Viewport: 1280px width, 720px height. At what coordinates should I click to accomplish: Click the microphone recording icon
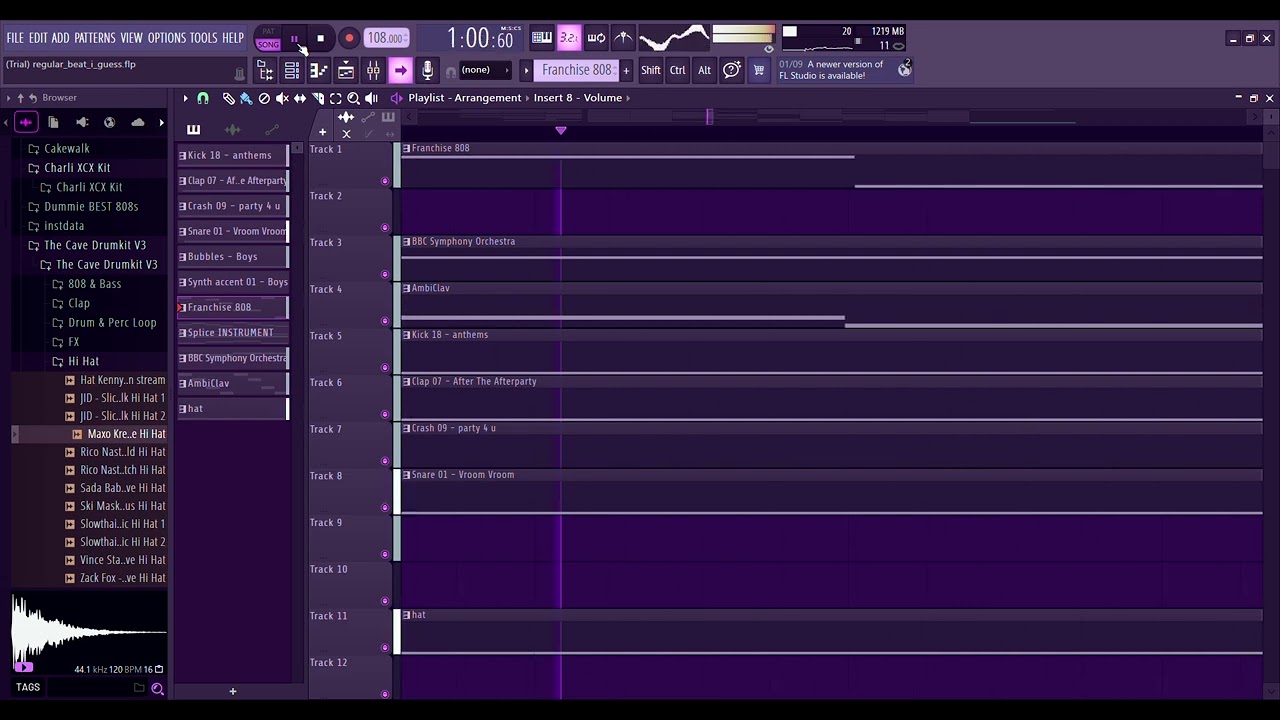click(x=427, y=70)
